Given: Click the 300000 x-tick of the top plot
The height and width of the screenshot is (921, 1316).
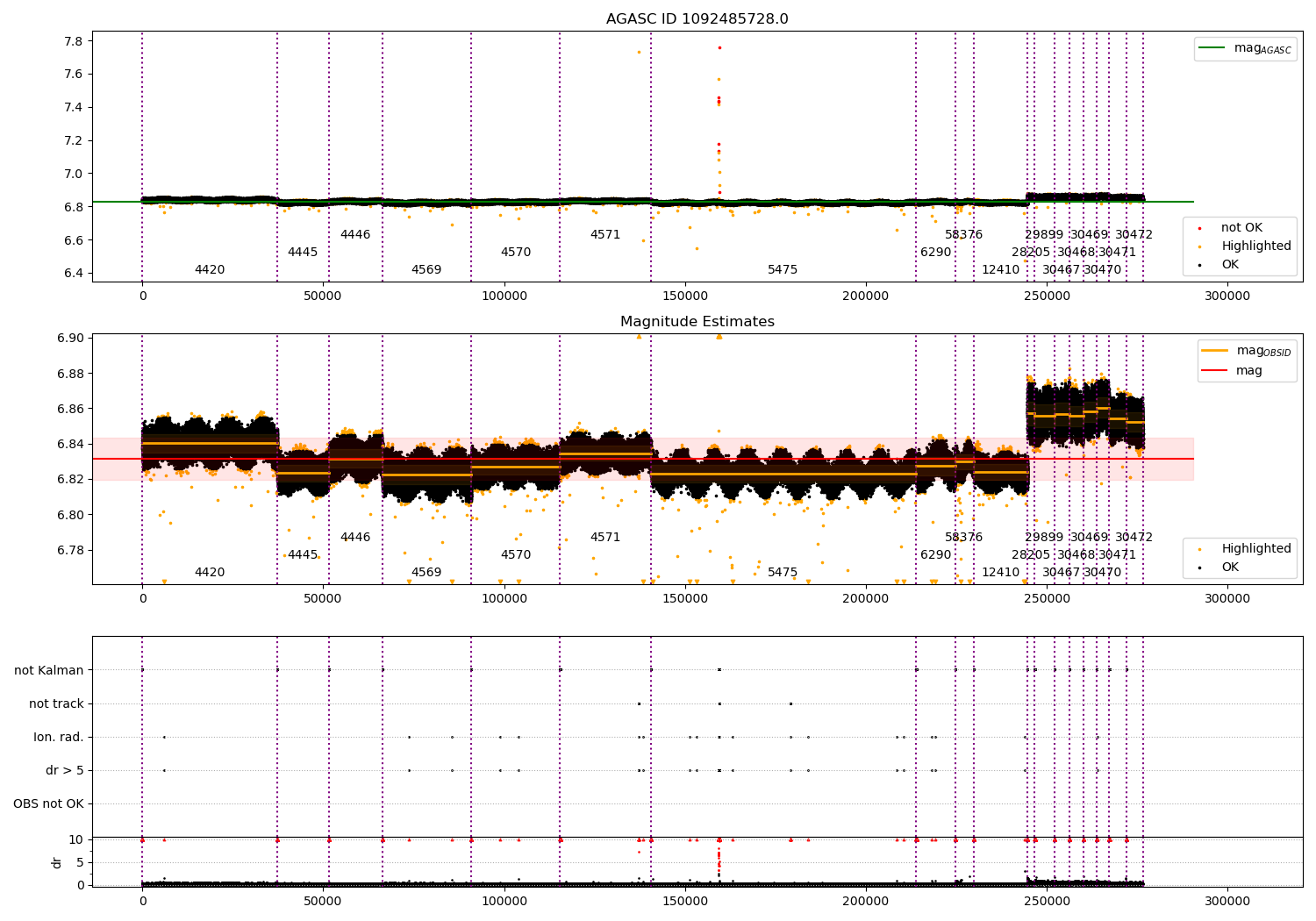Looking at the screenshot, I should [x=1227, y=296].
